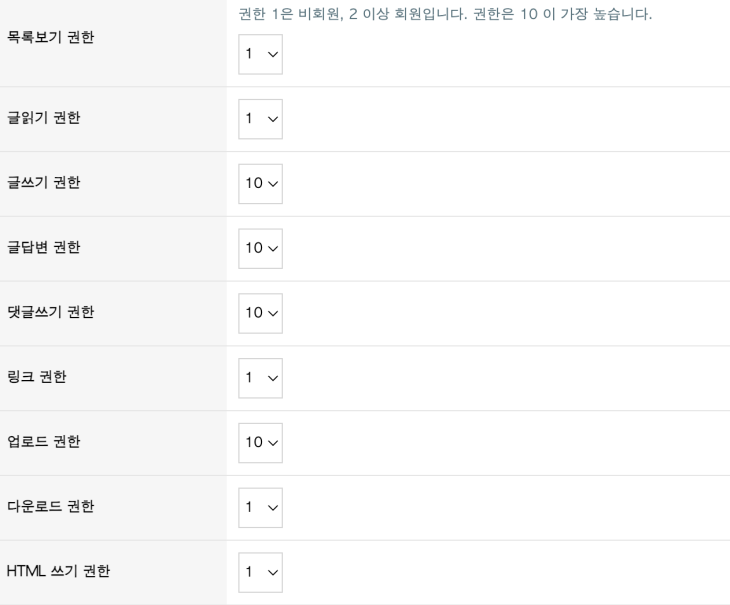This screenshot has width=730, height=605.
Task: Open the 다운로드 권한 level dropdown
Action: (260, 507)
